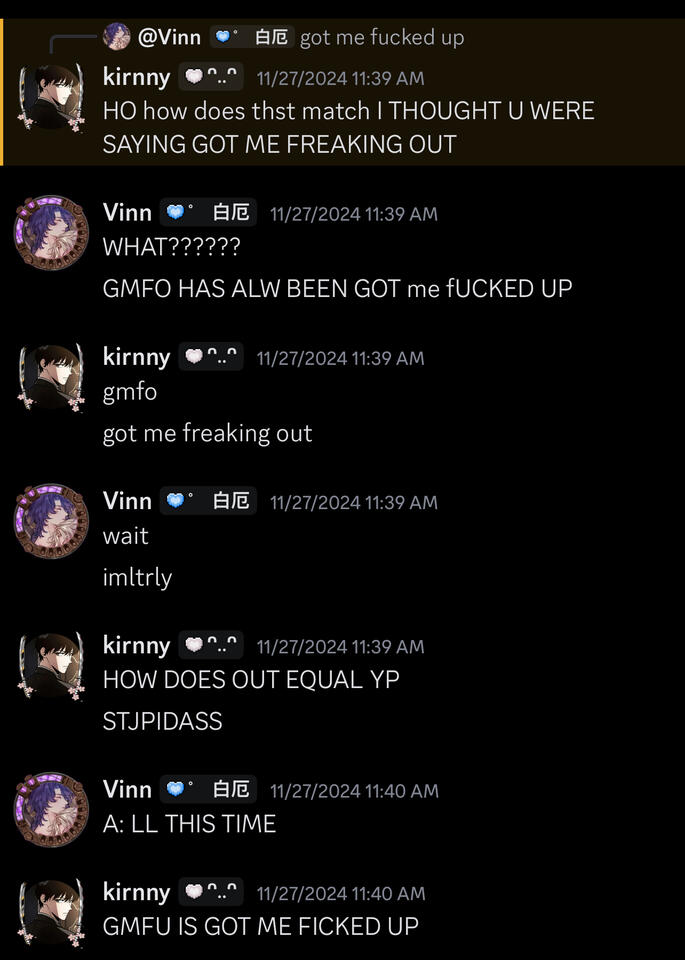
Task: Click kirnny's avatar in the highlighted reply message
Action: 51,97
